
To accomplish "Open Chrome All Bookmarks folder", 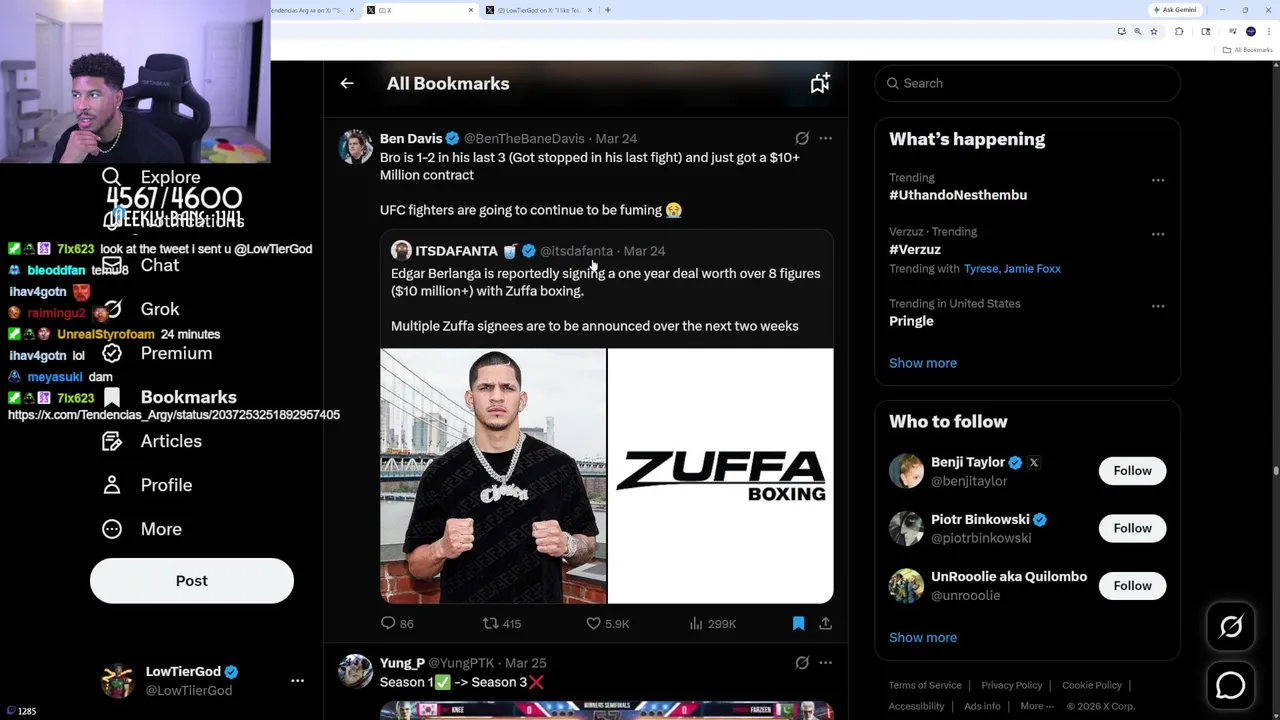I will (x=1247, y=50).
